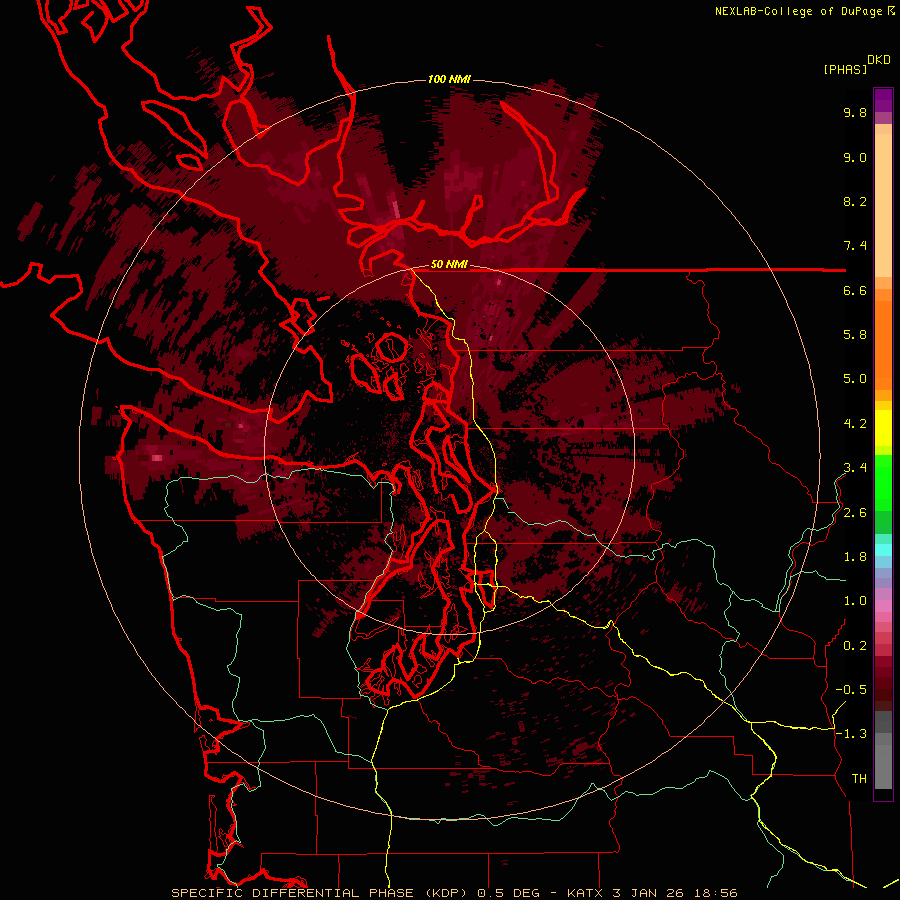Click the 3.4 value on the color scale

click(x=855, y=467)
